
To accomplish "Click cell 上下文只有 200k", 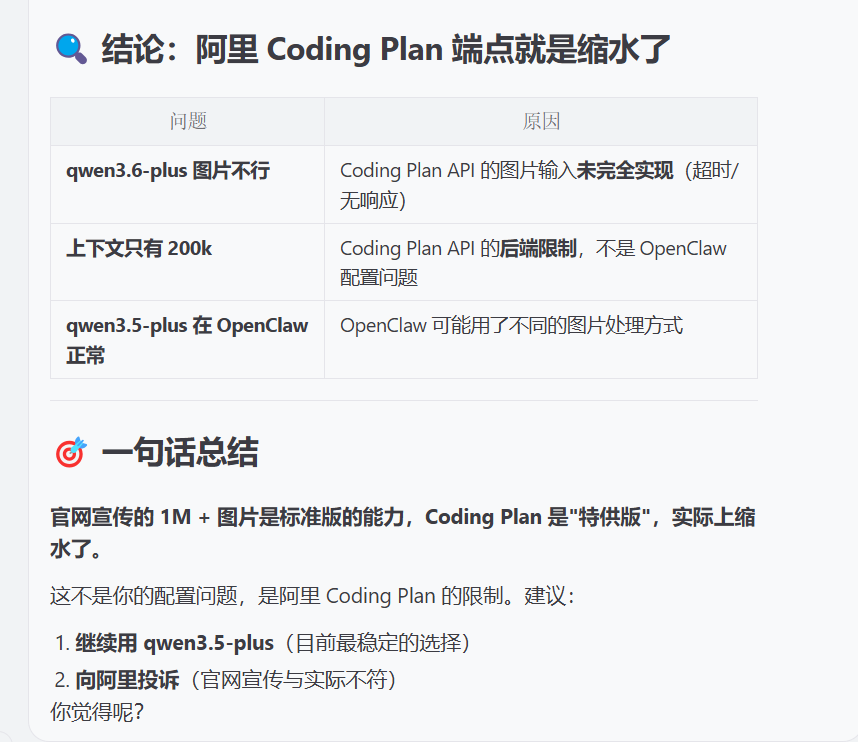I will click(x=188, y=262).
